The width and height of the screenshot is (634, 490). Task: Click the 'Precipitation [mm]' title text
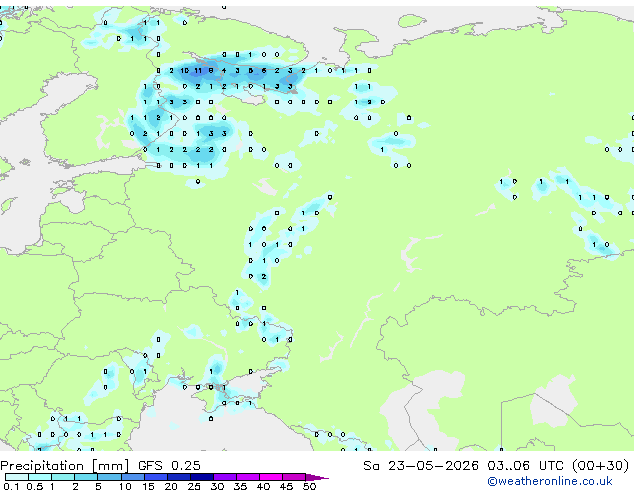coord(65,466)
